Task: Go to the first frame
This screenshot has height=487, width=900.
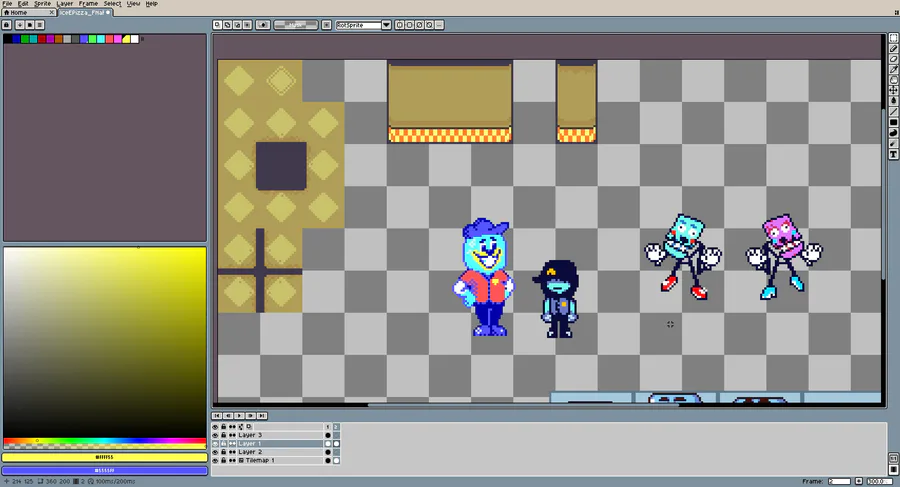Action: [x=217, y=415]
